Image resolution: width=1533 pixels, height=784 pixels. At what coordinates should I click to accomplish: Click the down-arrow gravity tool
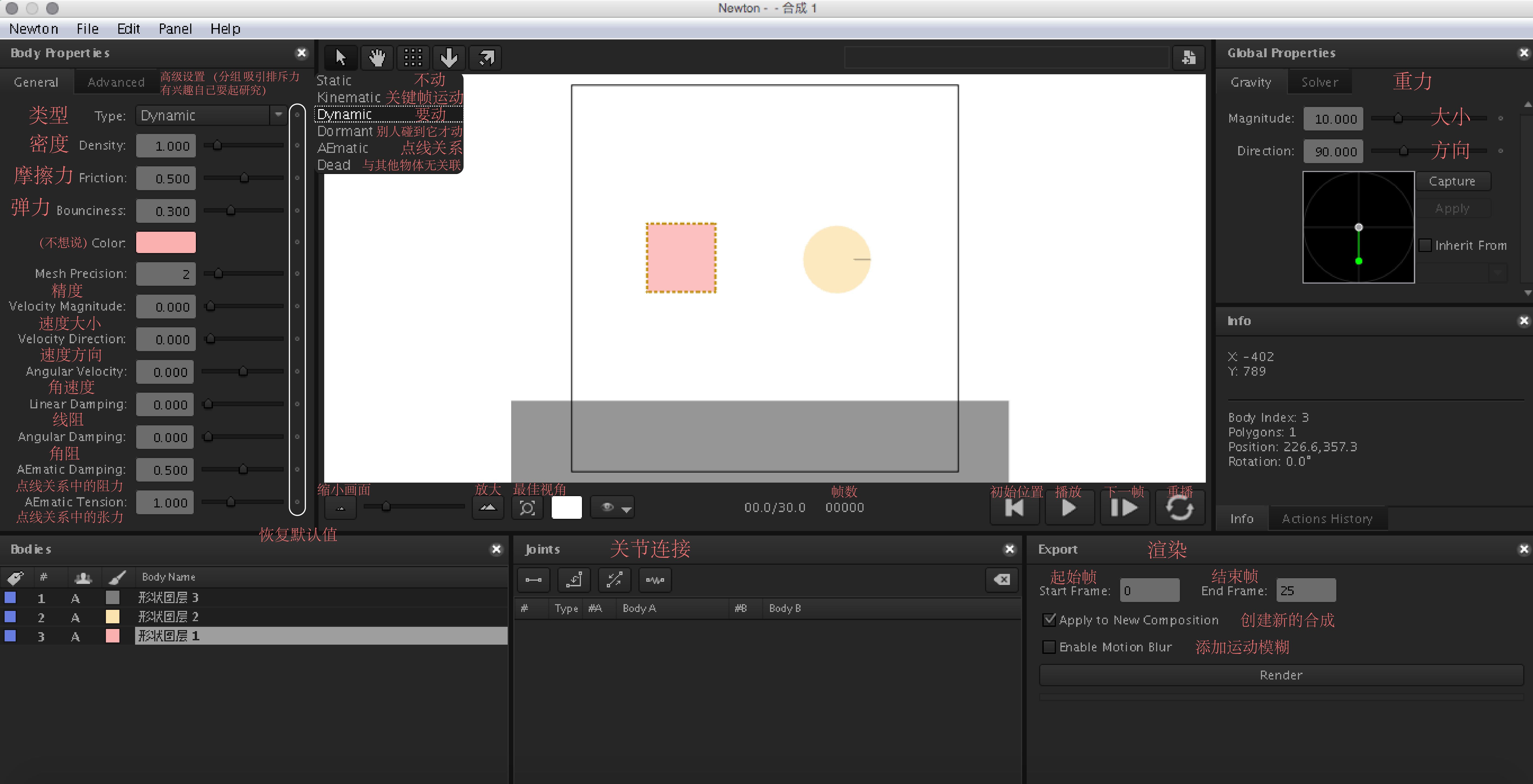coord(449,58)
